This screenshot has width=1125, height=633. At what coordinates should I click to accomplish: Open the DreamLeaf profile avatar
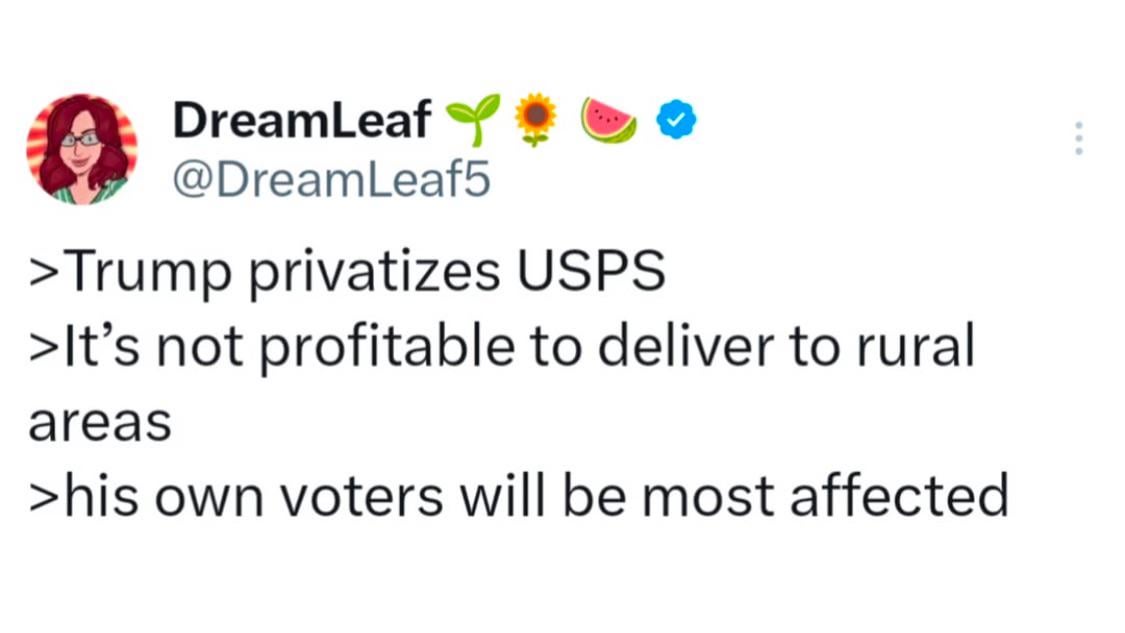click(82, 149)
